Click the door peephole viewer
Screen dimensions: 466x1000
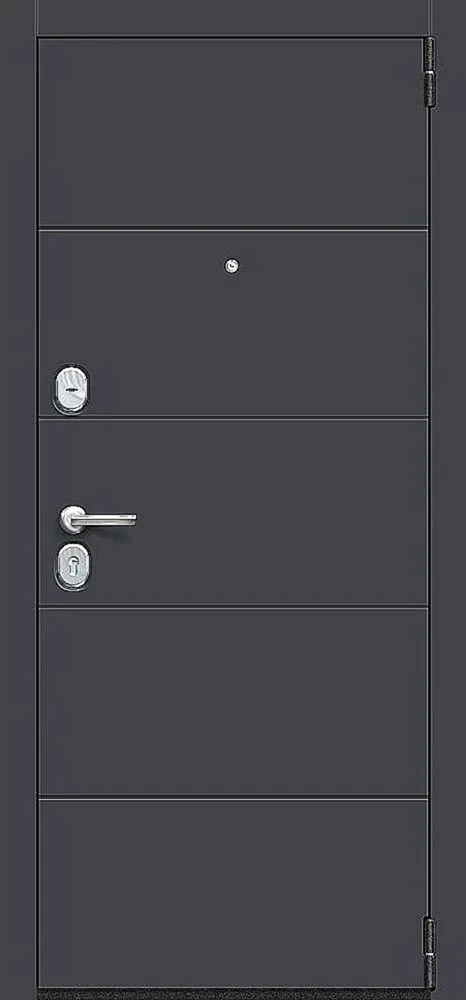(x=232, y=266)
